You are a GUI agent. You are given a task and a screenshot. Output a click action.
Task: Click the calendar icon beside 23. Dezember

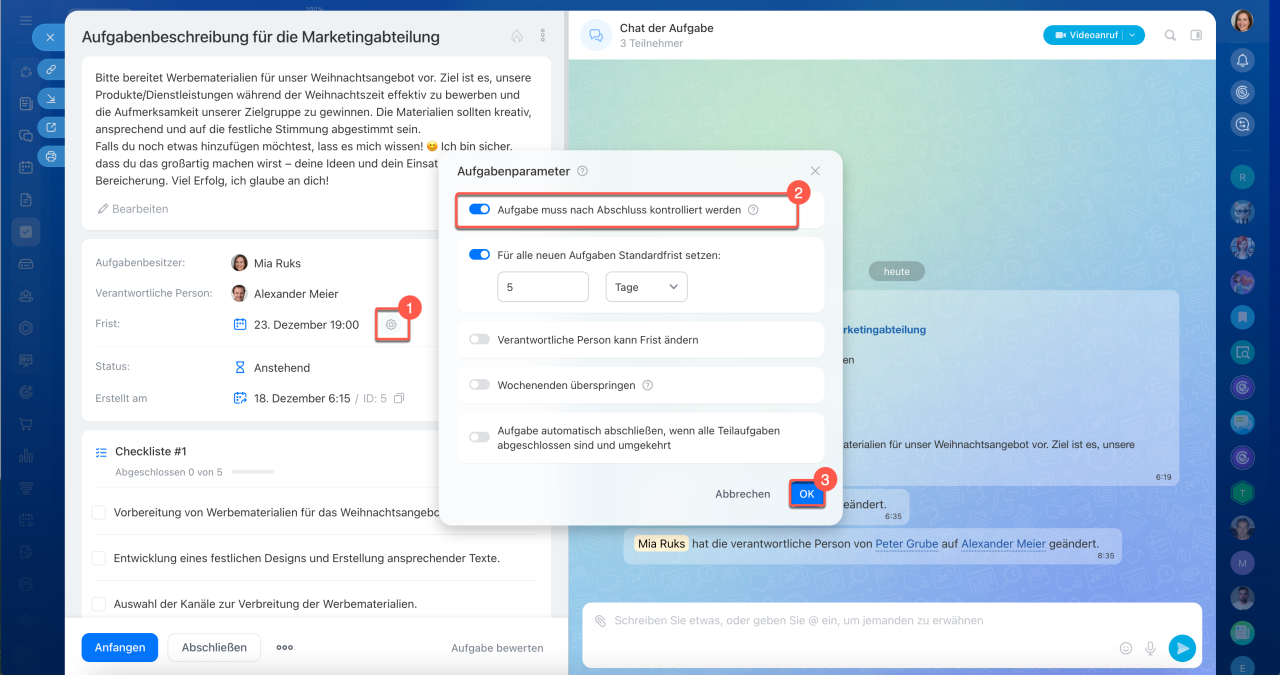[240, 324]
